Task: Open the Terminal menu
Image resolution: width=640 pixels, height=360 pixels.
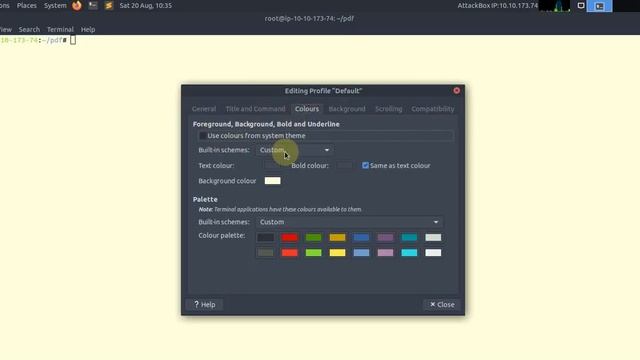Action: (60, 29)
